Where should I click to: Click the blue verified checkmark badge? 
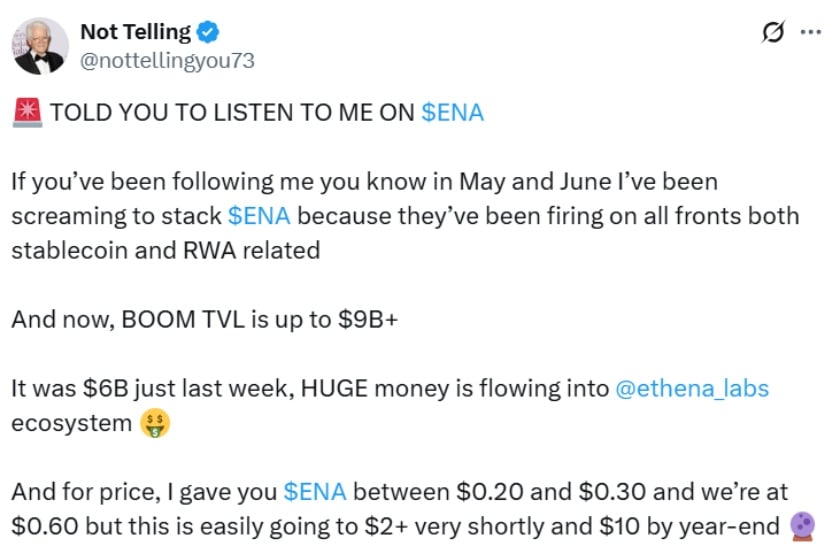(x=208, y=32)
